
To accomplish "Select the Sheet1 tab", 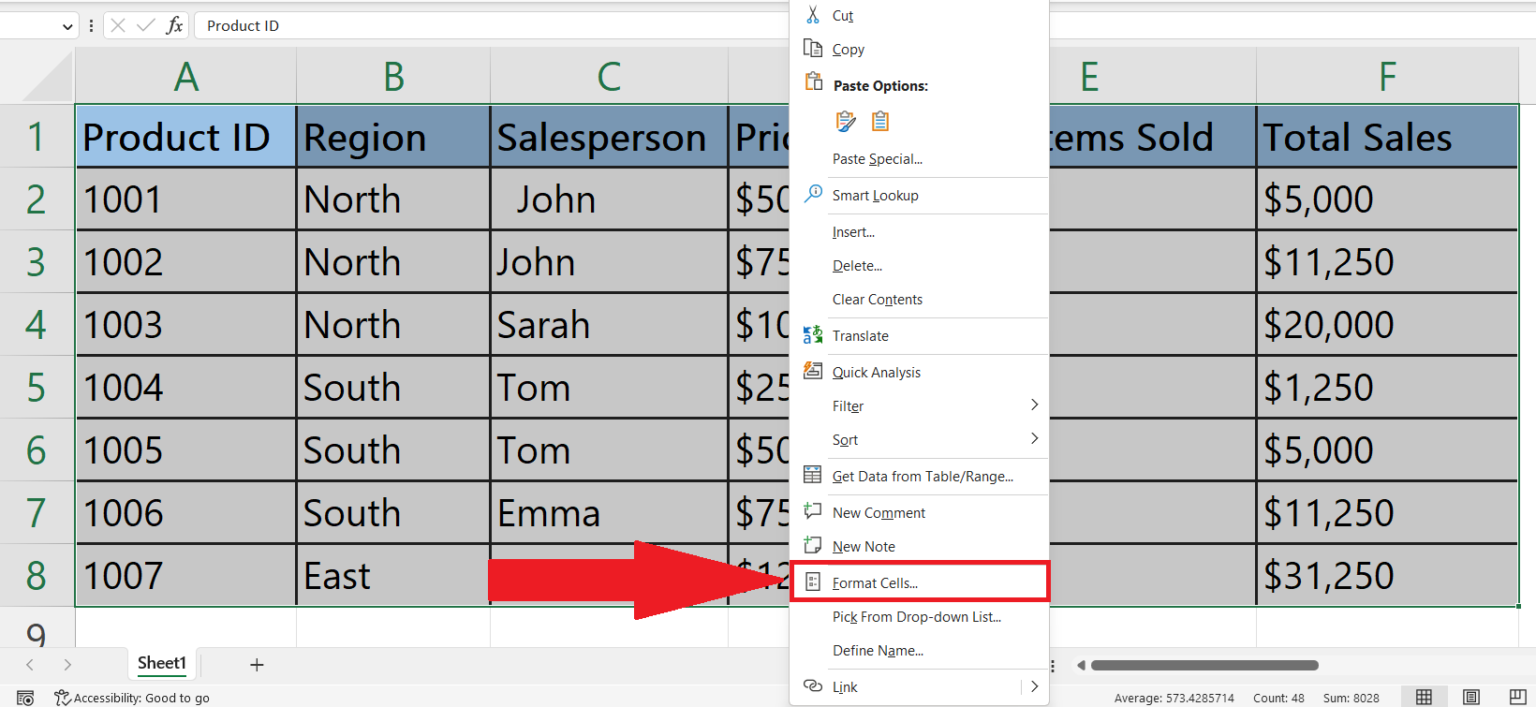I will click(x=162, y=663).
